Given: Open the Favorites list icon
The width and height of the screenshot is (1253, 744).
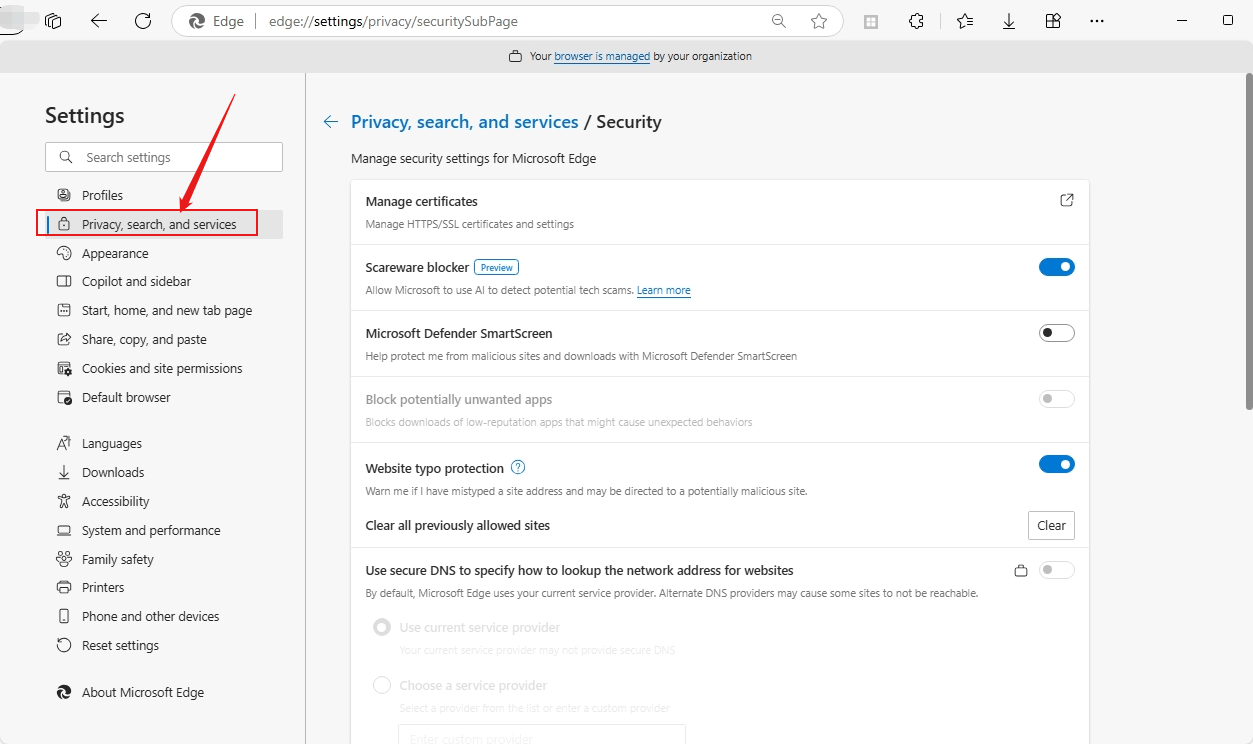Looking at the screenshot, I should pos(964,21).
